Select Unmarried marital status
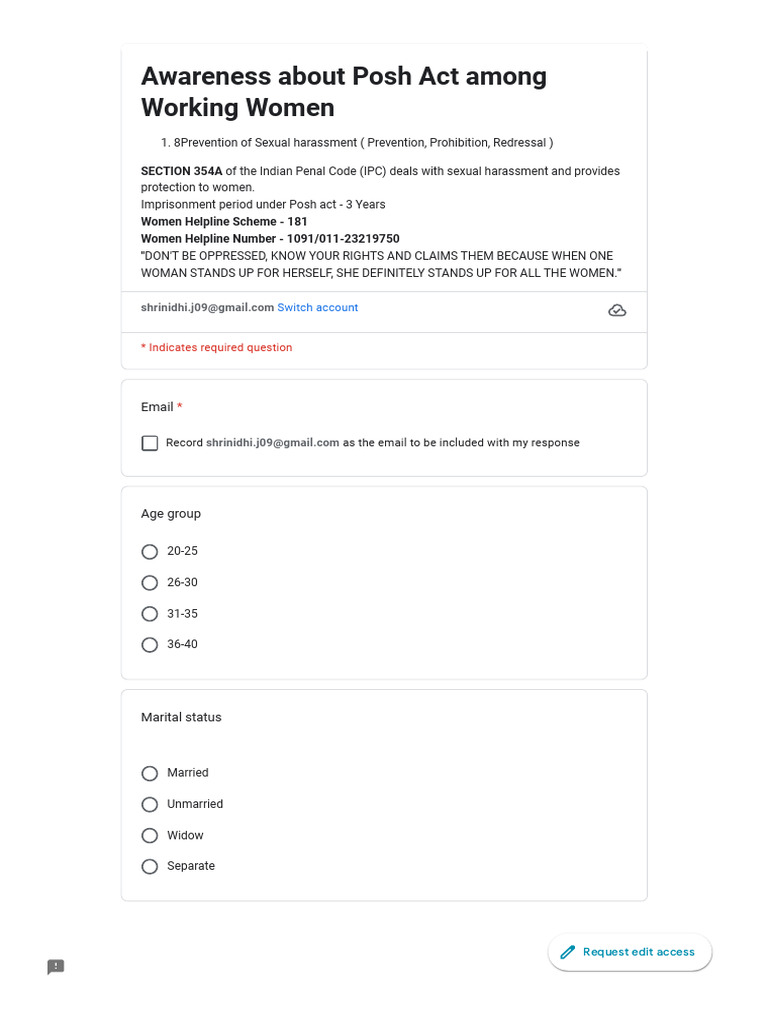Viewport: 768px width, 1024px height. 150,804
